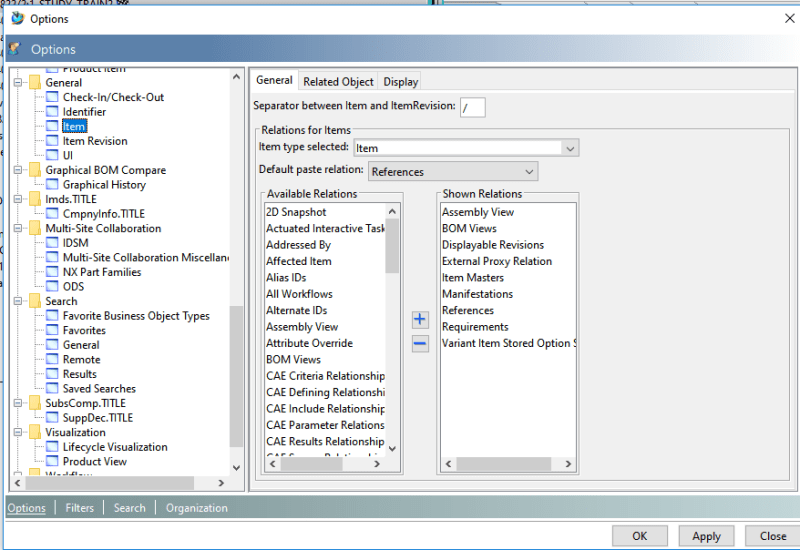Click the CmpnyInfo.TITLE page icon
The width and height of the screenshot is (800, 550).
[x=52, y=213]
